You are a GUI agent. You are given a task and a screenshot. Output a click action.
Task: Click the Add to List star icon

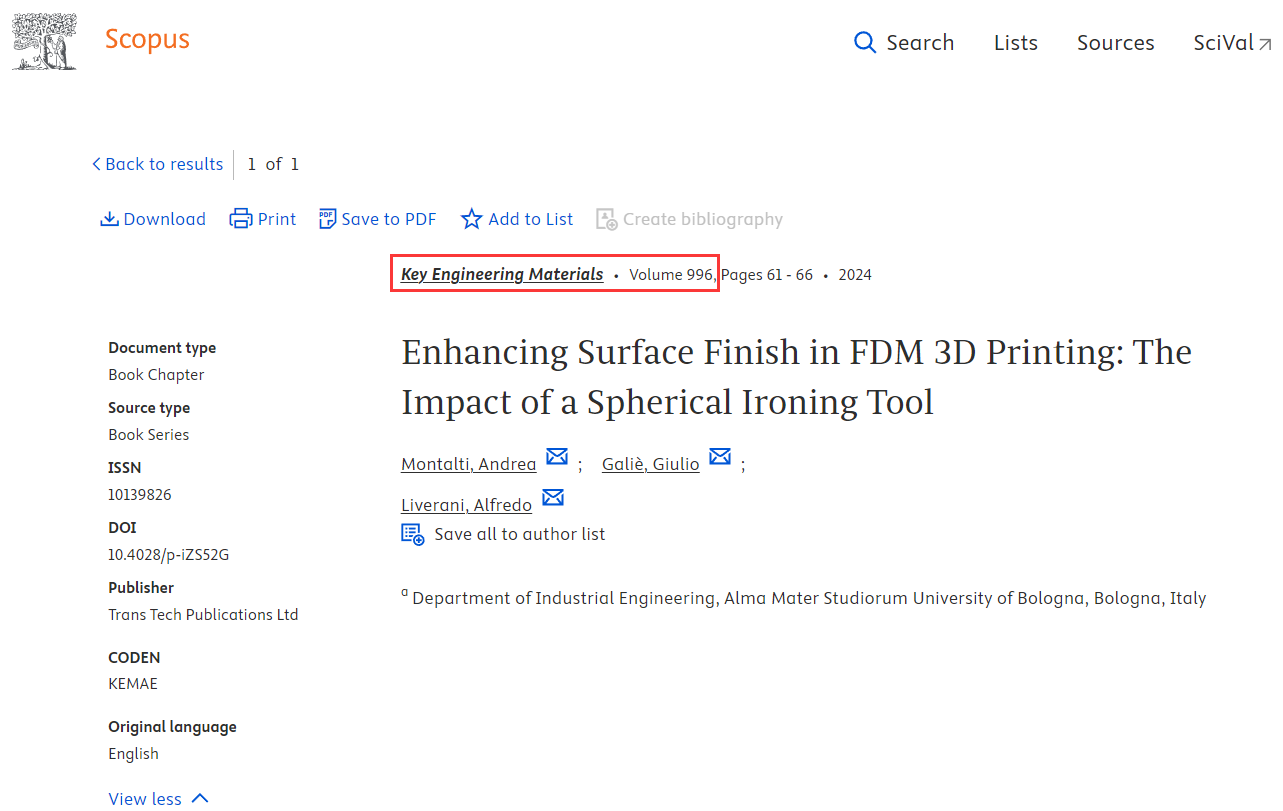pyautogui.click(x=471, y=219)
